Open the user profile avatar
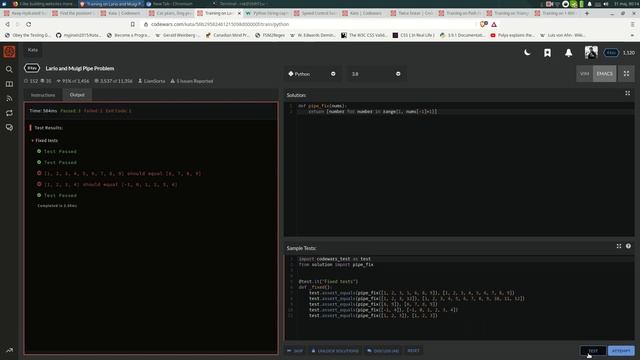The image size is (640, 360). click(x=591, y=52)
